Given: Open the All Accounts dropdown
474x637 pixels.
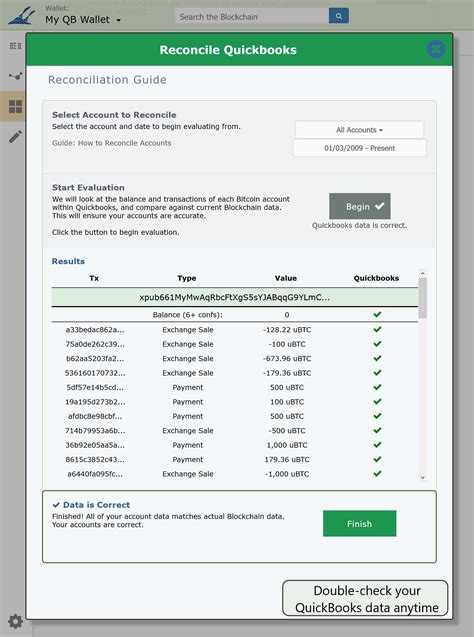Looking at the screenshot, I should [359, 130].
